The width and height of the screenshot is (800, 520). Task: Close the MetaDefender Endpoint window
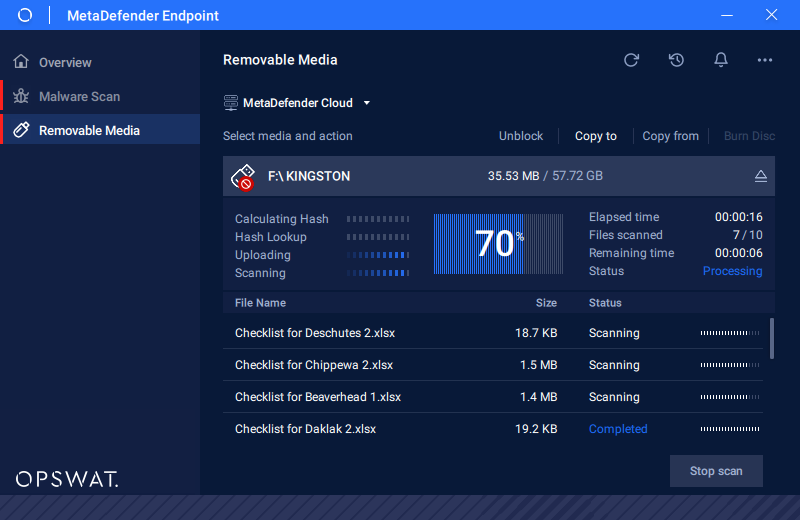click(771, 15)
